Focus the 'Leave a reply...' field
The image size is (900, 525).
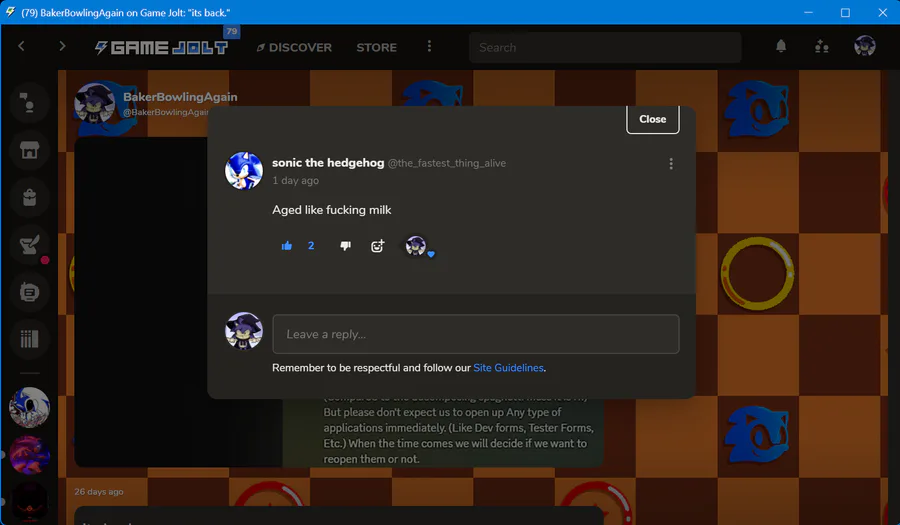click(476, 334)
